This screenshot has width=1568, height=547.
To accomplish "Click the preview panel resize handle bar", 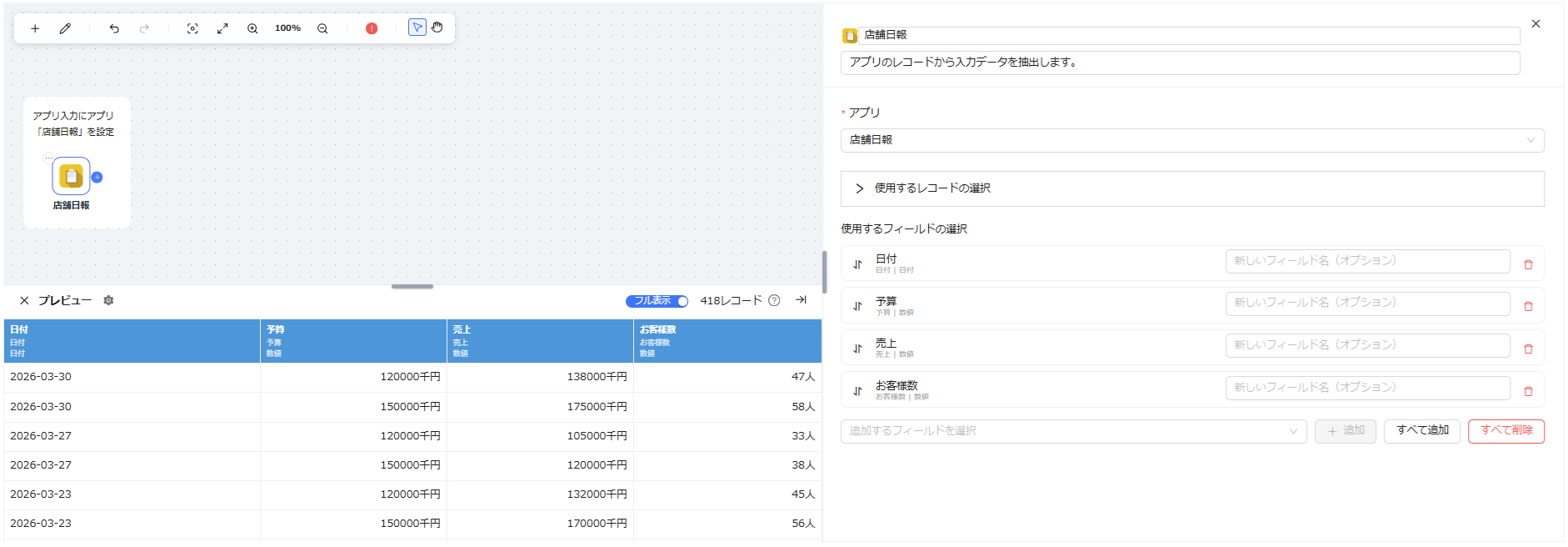I will pyautogui.click(x=412, y=286).
